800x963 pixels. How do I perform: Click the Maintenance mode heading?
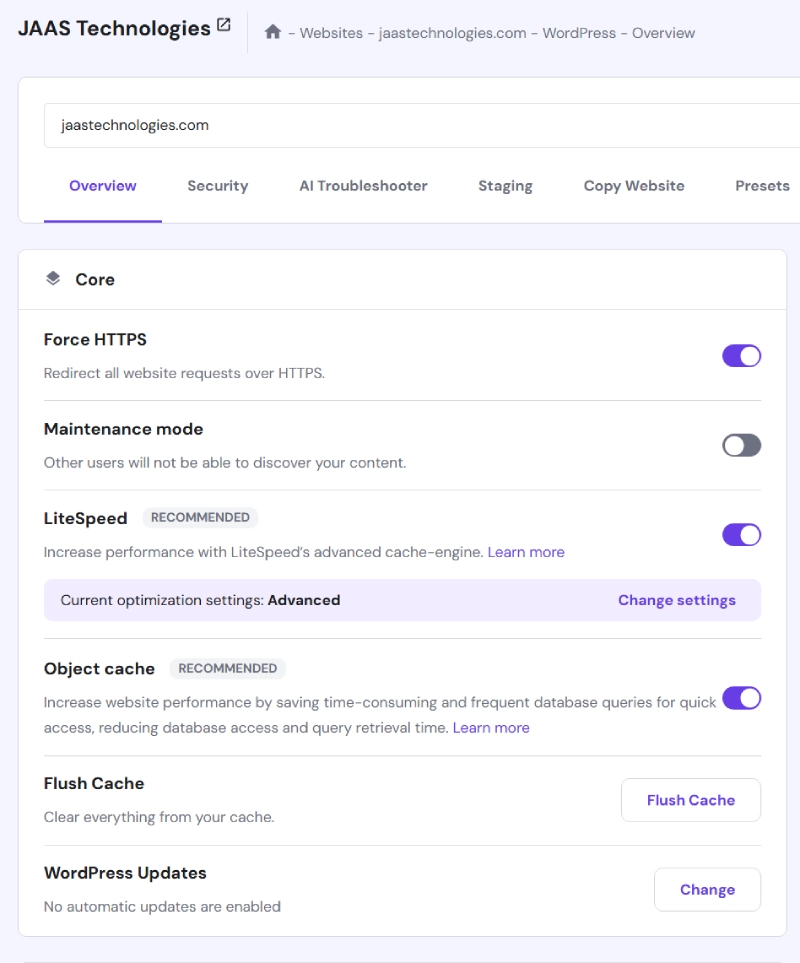click(123, 429)
